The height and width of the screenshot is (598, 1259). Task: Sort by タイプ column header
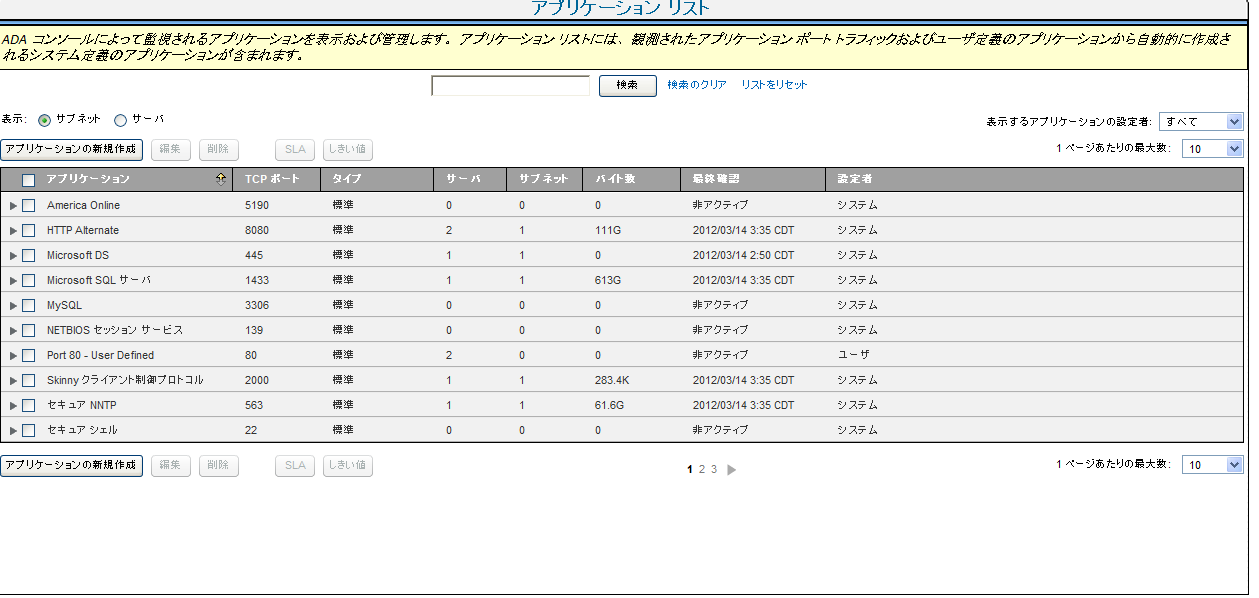click(347, 179)
